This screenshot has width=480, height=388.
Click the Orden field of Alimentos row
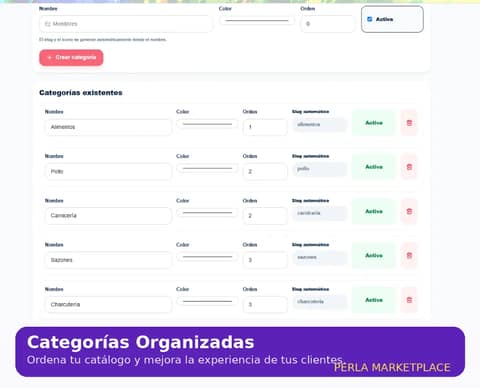[x=265, y=127]
